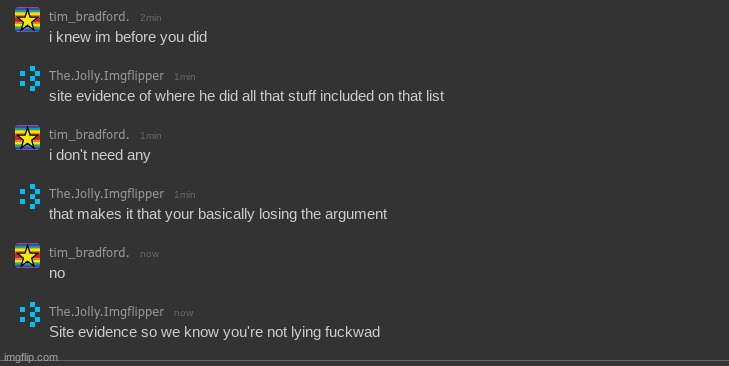Viewport: 729px width, 366px height.
Task: Click the rainbow star avatar beside the 2min comment
Action: tap(27, 20)
